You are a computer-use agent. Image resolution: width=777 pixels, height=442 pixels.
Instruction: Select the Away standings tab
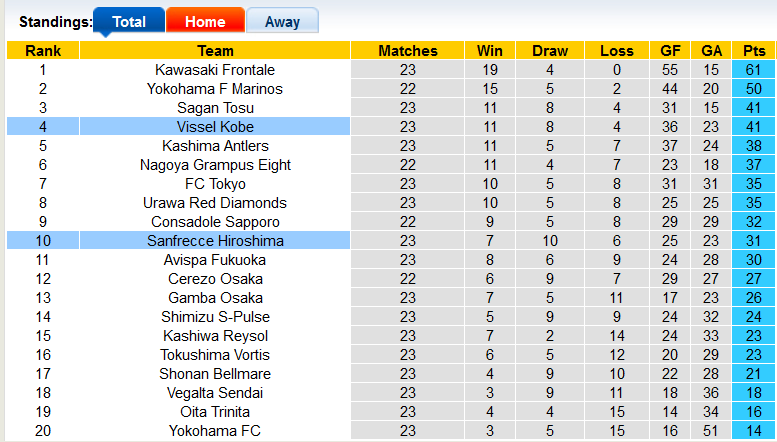282,21
